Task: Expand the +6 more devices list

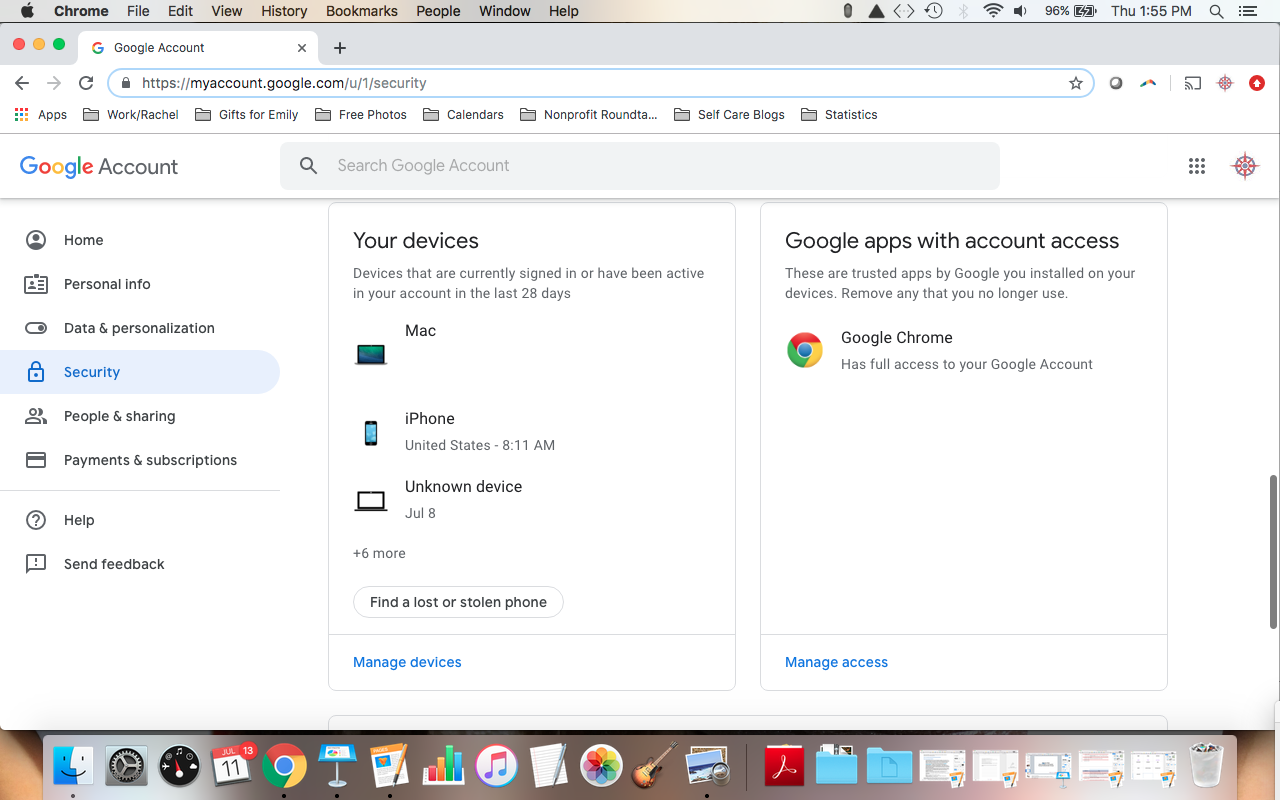Action: tap(379, 553)
